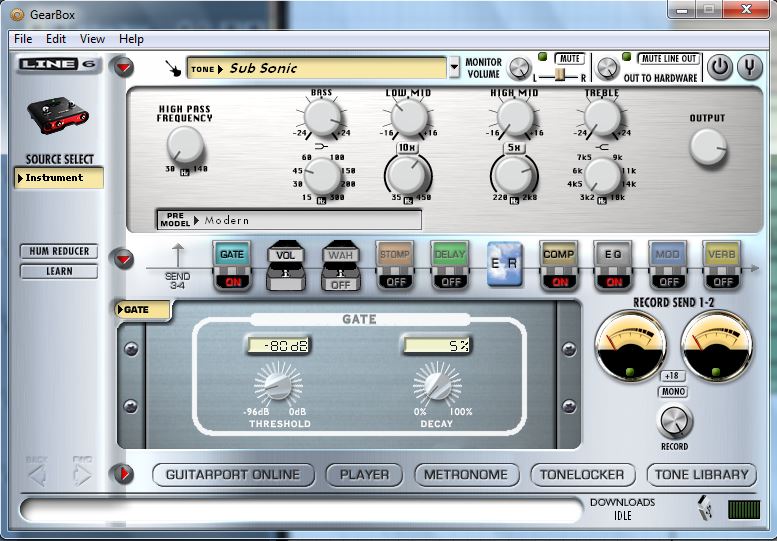Turn on the STOMP effect switch
This screenshot has height=541, width=777.
[x=395, y=282]
